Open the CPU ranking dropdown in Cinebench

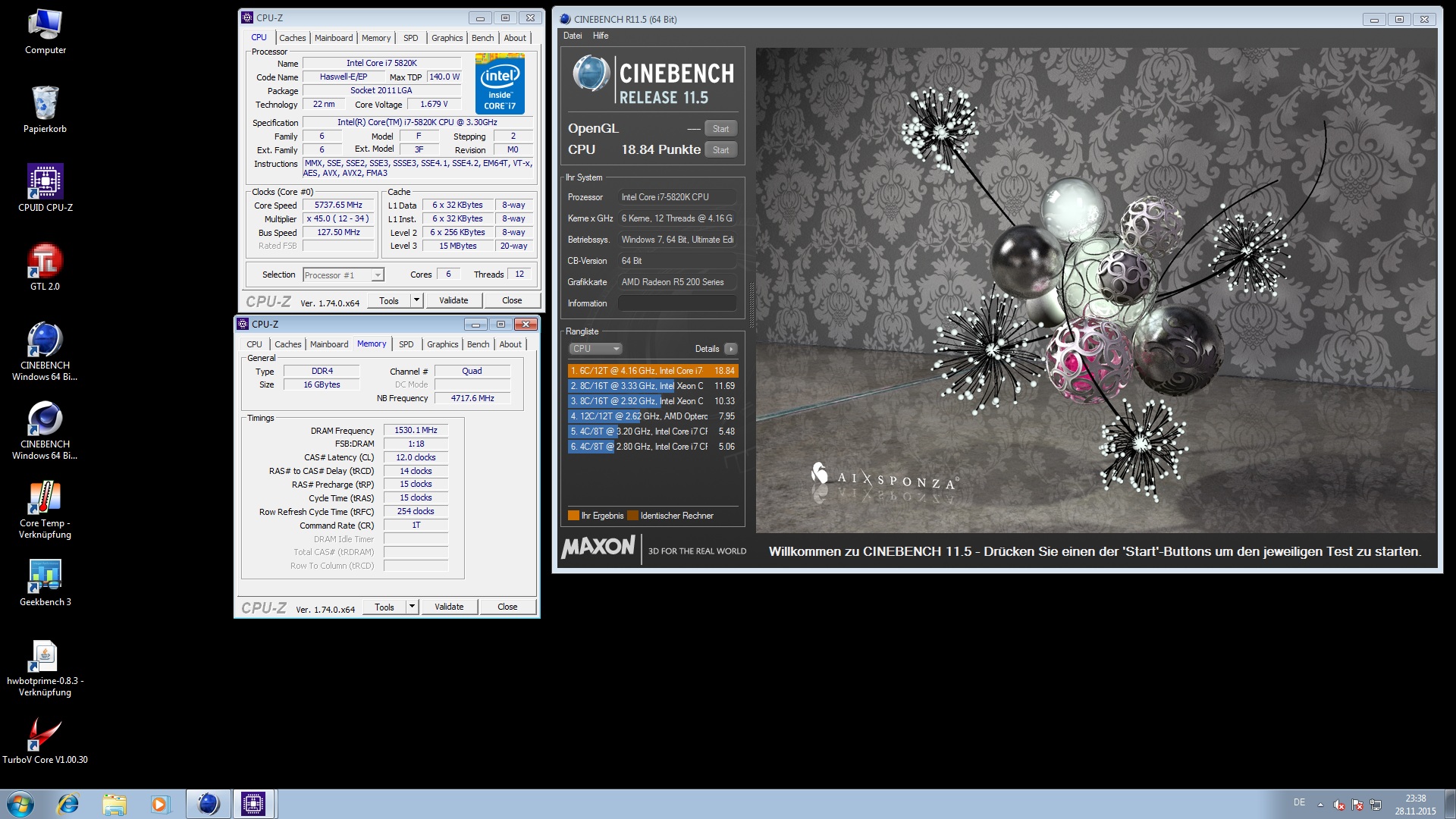coord(595,349)
